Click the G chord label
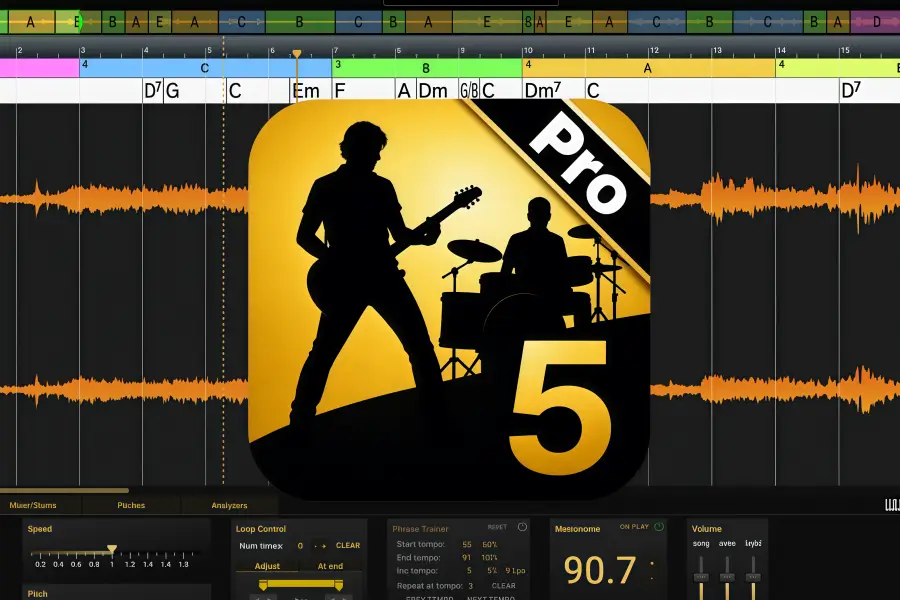Viewport: 900px width, 600px height. click(x=172, y=91)
